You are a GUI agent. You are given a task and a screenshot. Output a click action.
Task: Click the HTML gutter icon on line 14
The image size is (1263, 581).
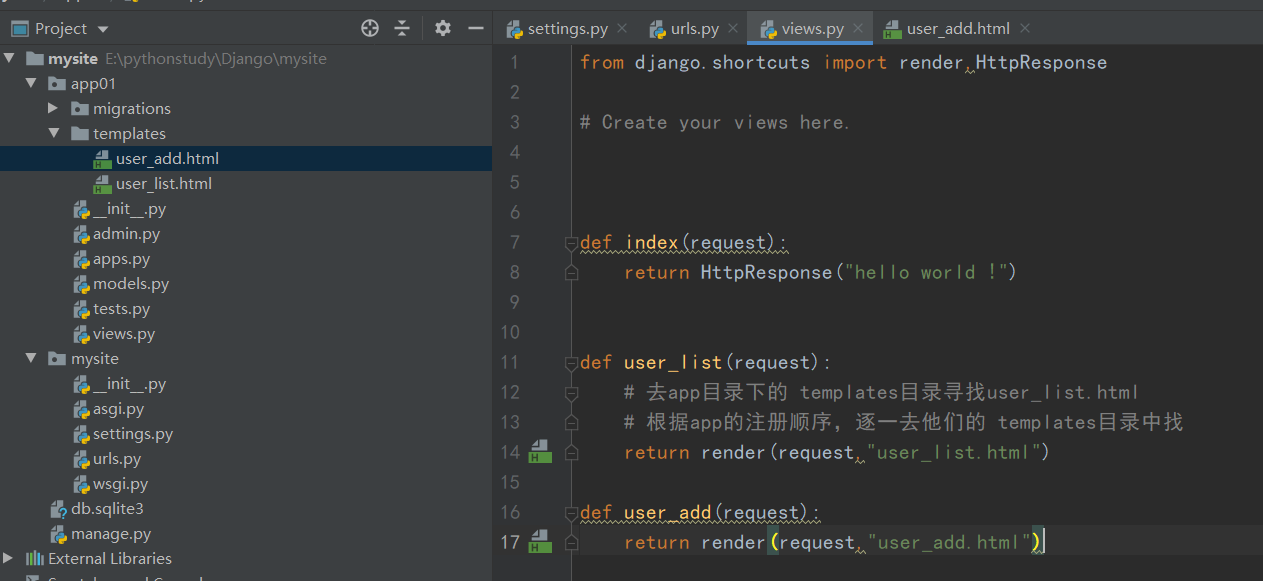click(539, 452)
